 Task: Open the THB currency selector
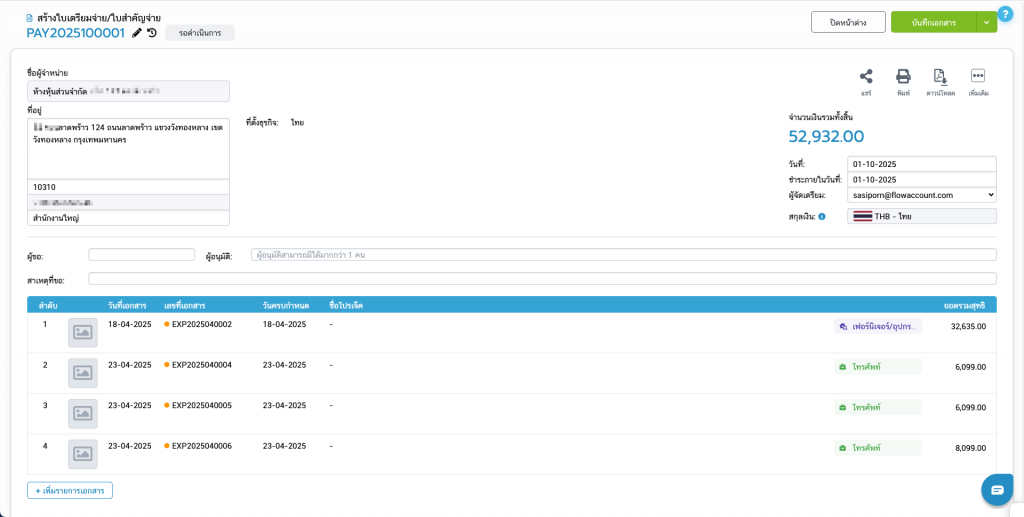pyautogui.click(x=921, y=216)
